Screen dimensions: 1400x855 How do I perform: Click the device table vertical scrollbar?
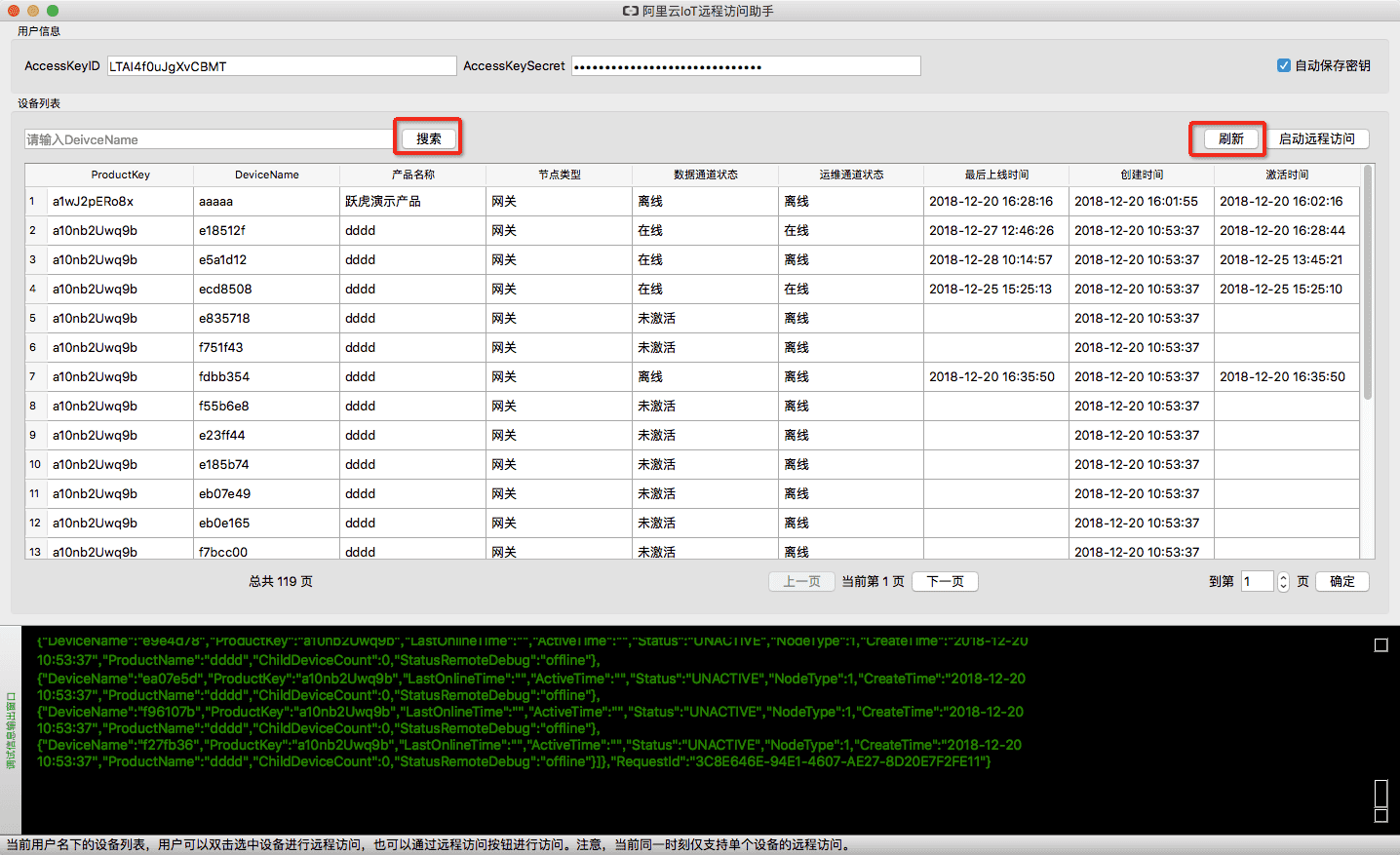1368,283
